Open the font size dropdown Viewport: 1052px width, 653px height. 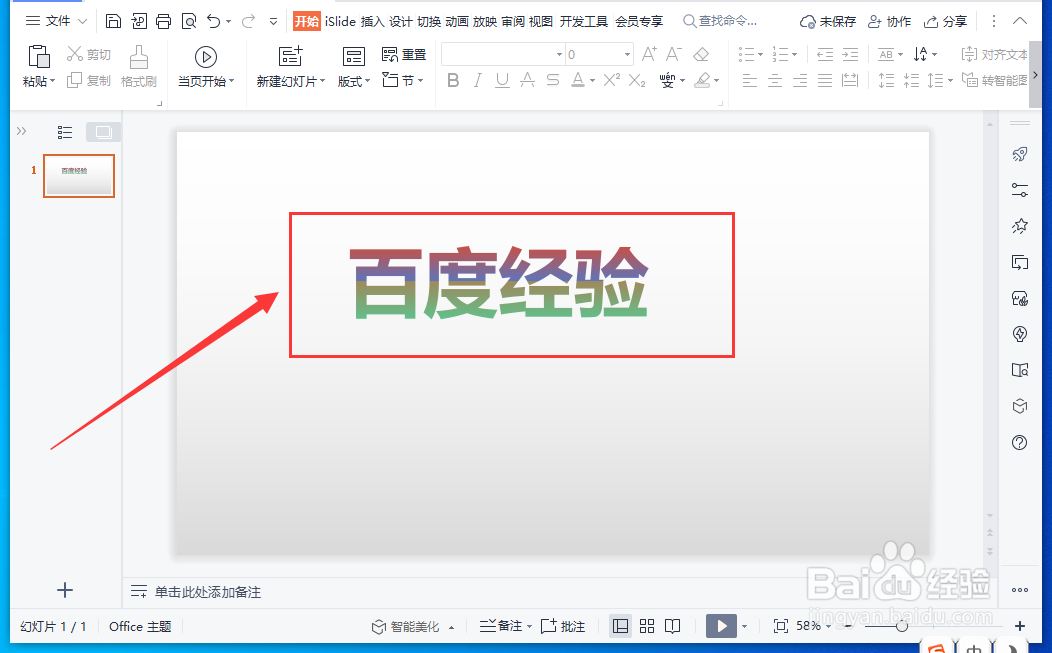click(x=627, y=54)
